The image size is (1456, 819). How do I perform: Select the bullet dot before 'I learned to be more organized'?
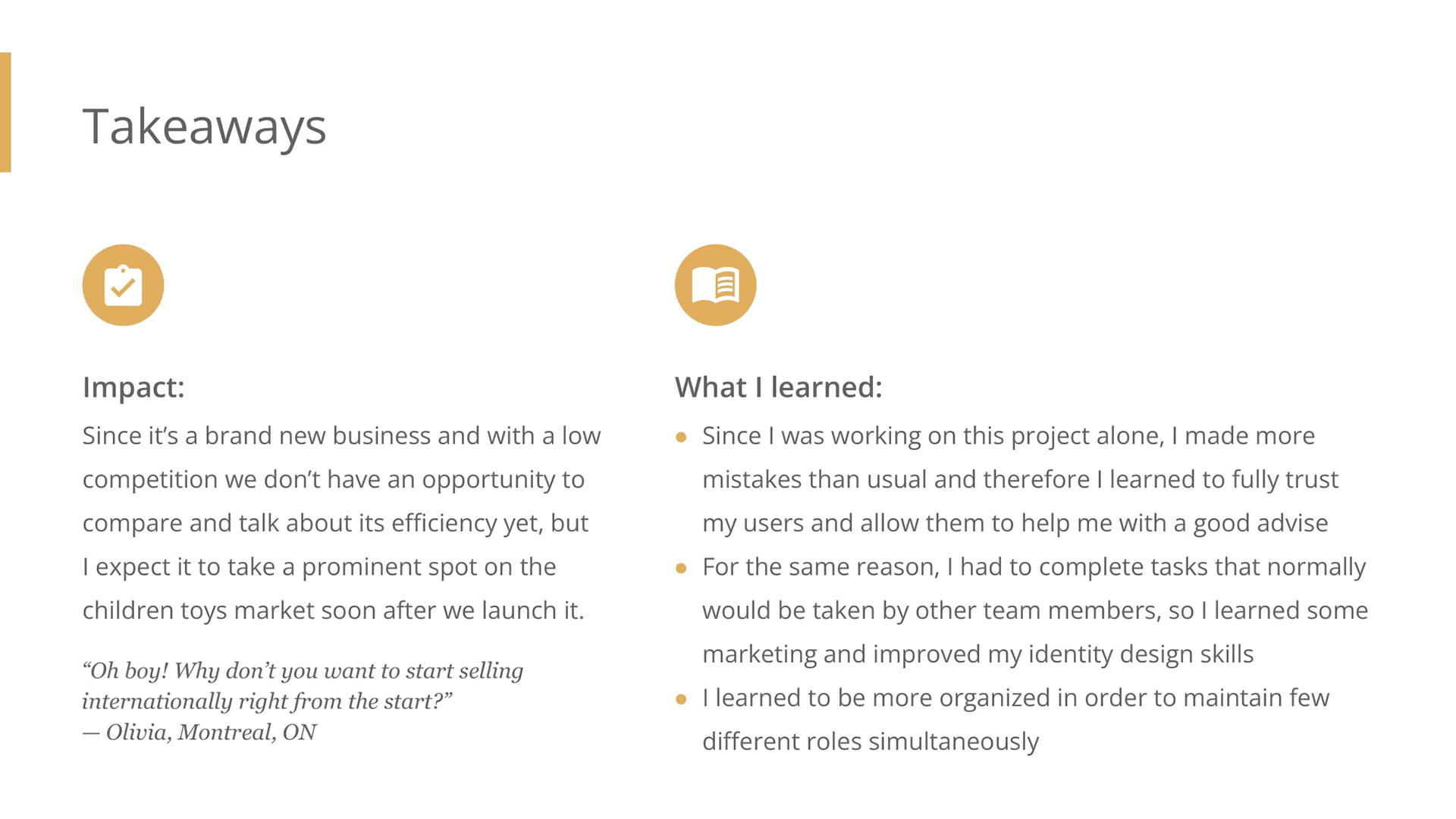click(681, 699)
